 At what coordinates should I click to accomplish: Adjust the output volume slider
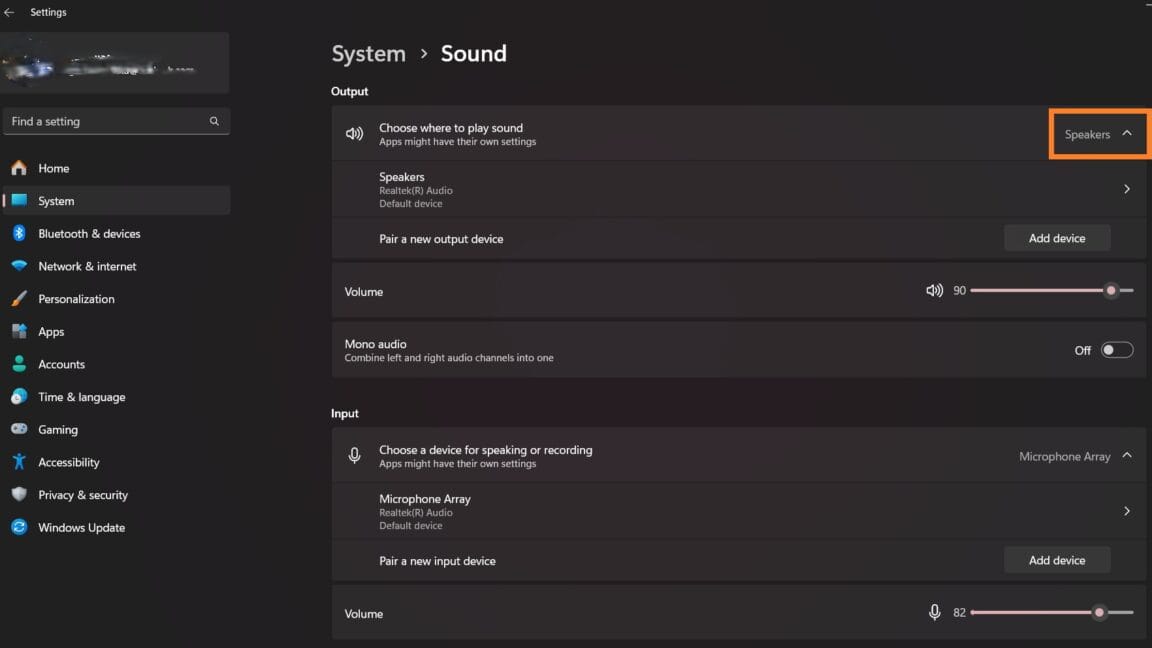(x=1051, y=291)
